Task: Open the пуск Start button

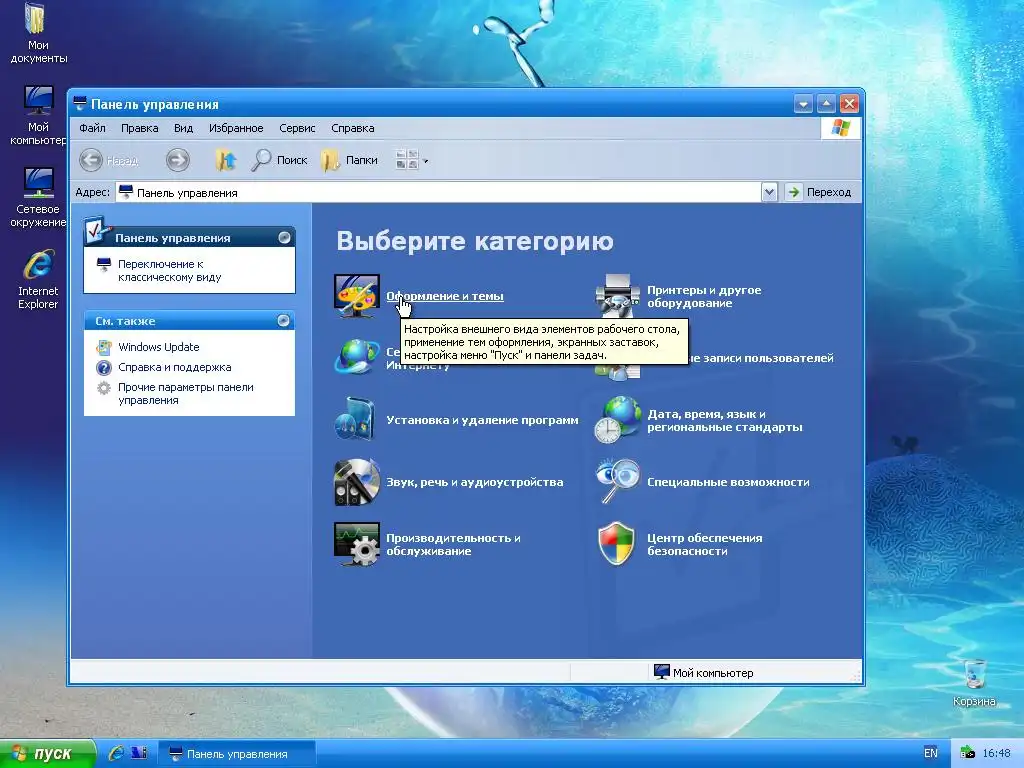Action: pos(48,754)
